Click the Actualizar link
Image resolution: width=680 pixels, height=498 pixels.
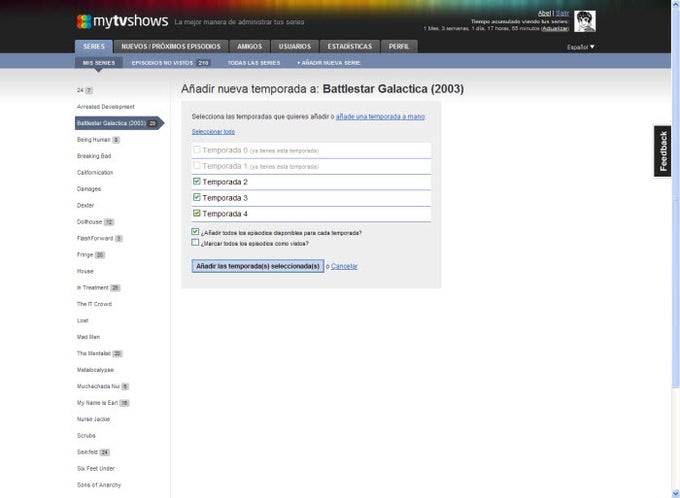coord(555,29)
